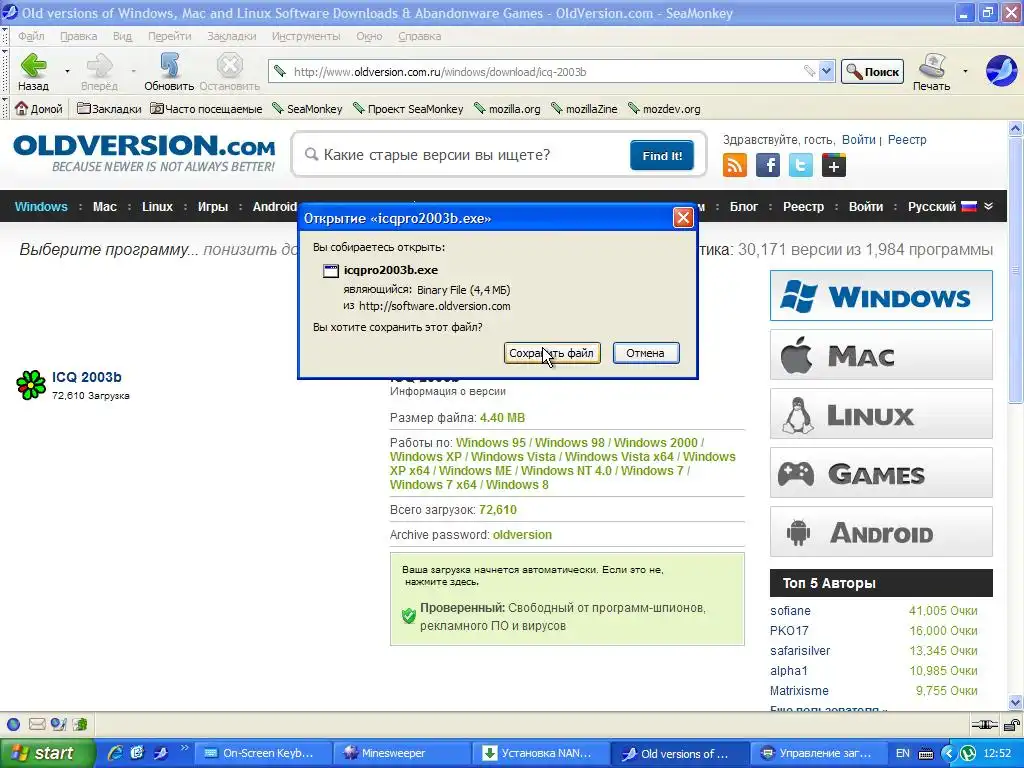Open the RSS feed icon
The width and height of the screenshot is (1024, 768).
[735, 165]
